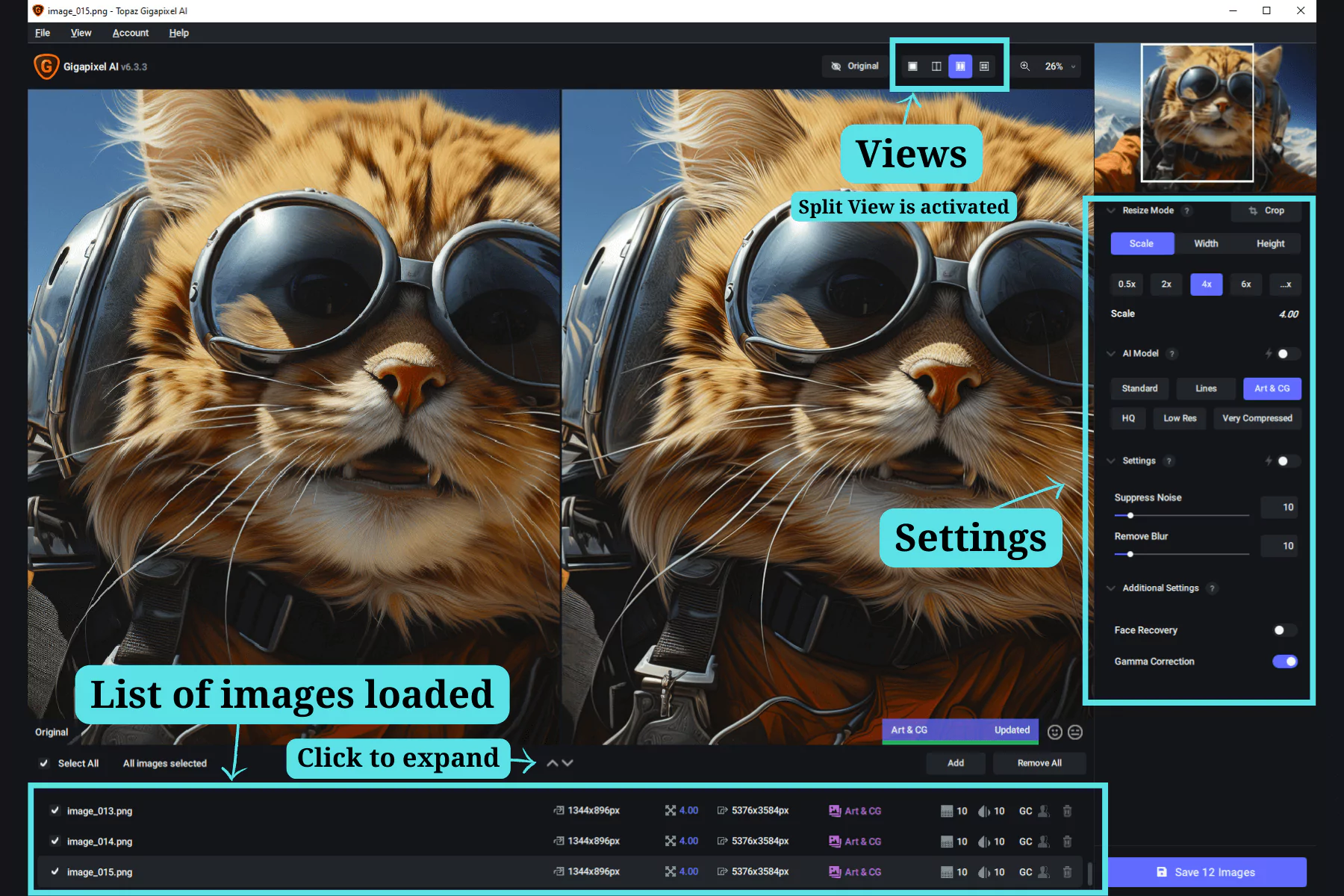Image resolution: width=1344 pixels, height=896 pixels.
Task: Switch to single image view
Action: click(x=912, y=66)
